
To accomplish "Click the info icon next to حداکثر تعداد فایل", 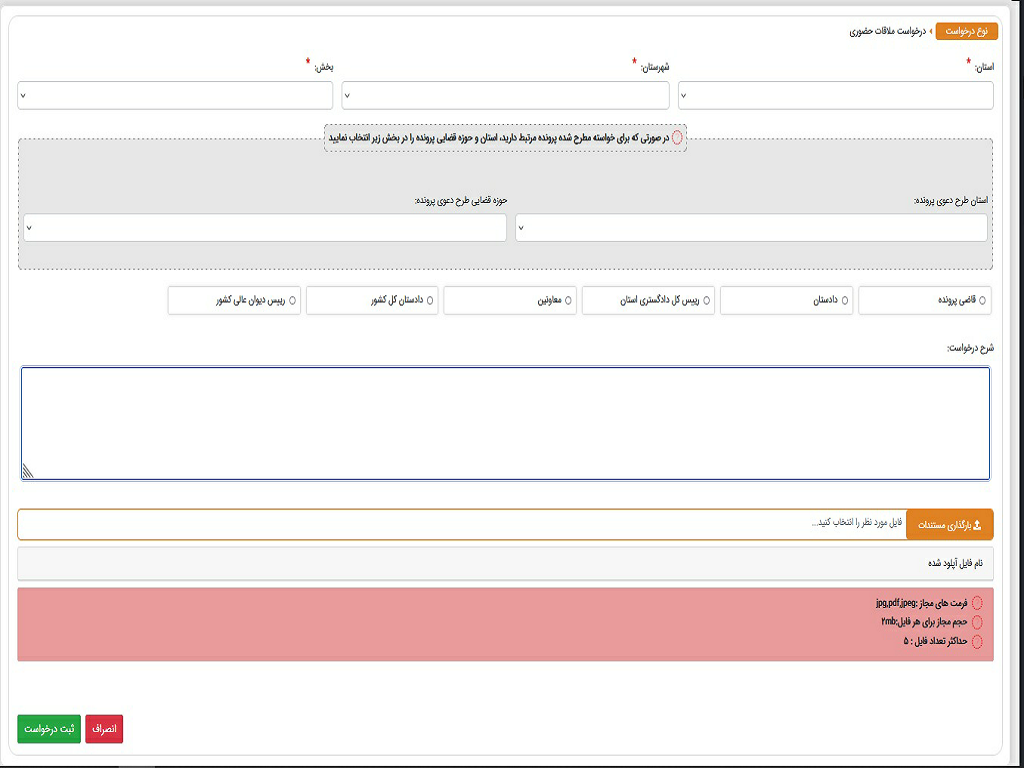I will tap(977, 641).
